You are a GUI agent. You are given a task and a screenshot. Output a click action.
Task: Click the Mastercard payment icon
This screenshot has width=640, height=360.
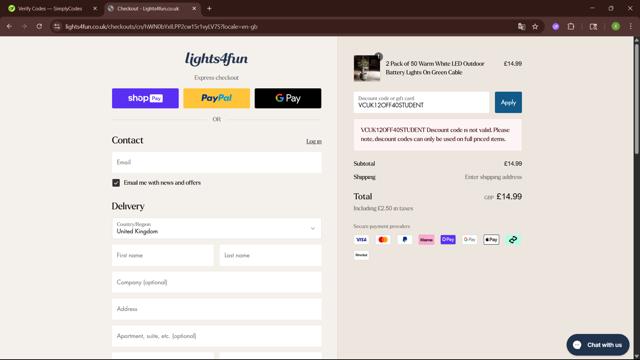383,240
